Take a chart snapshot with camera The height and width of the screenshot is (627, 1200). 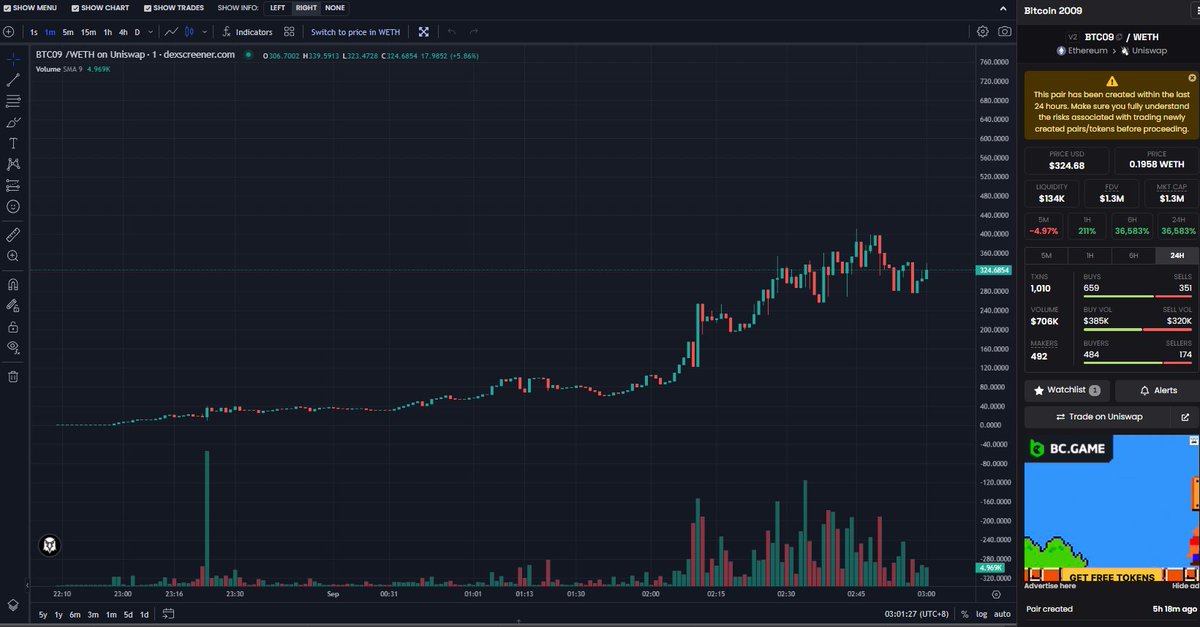(1004, 32)
